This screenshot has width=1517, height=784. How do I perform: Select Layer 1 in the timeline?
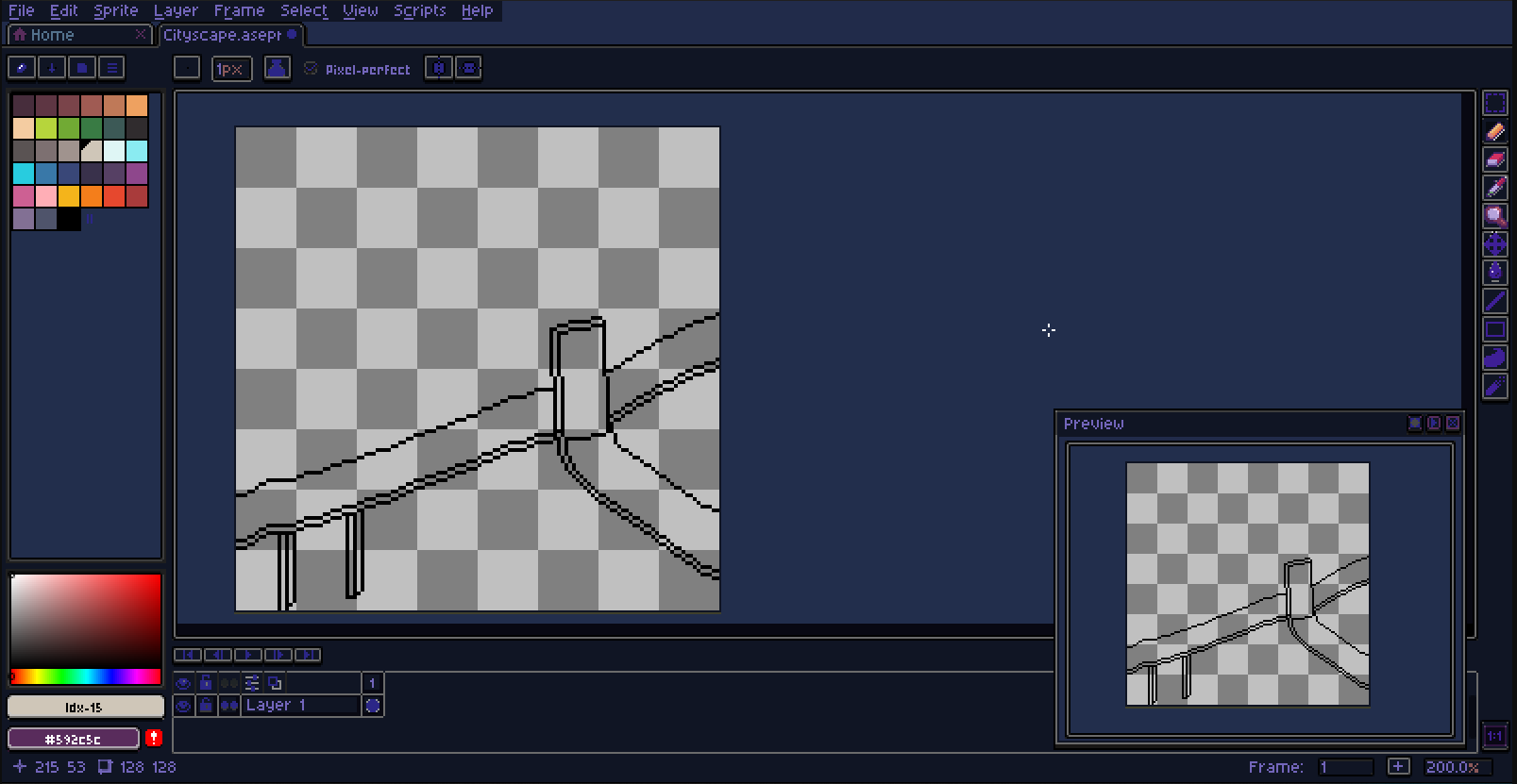(x=301, y=705)
